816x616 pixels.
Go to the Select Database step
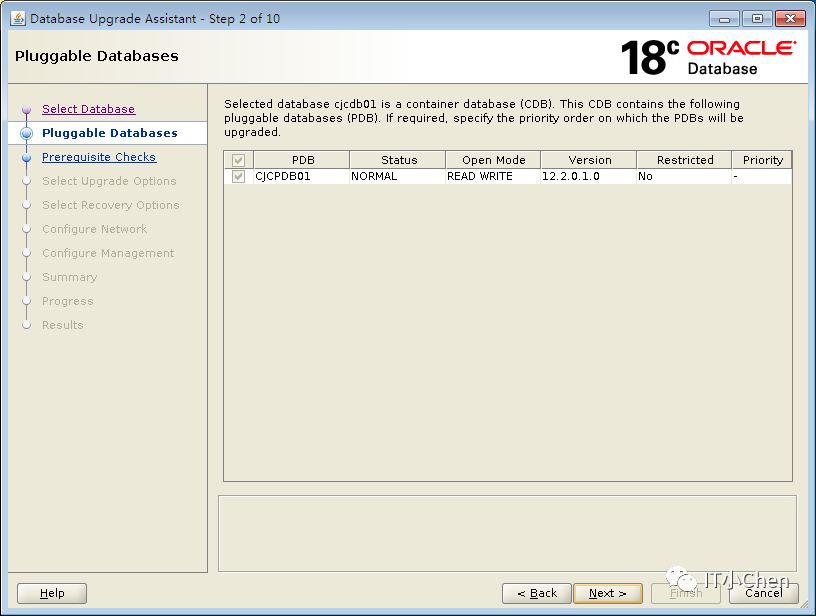88,109
